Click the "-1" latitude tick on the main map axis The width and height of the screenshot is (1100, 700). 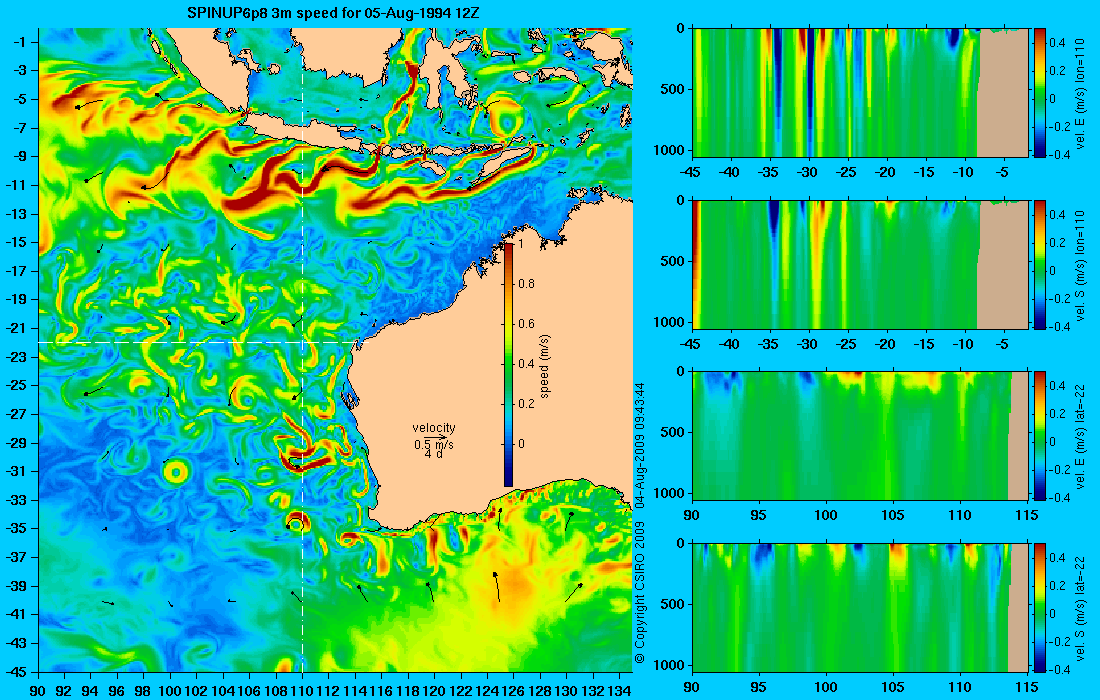point(22,42)
